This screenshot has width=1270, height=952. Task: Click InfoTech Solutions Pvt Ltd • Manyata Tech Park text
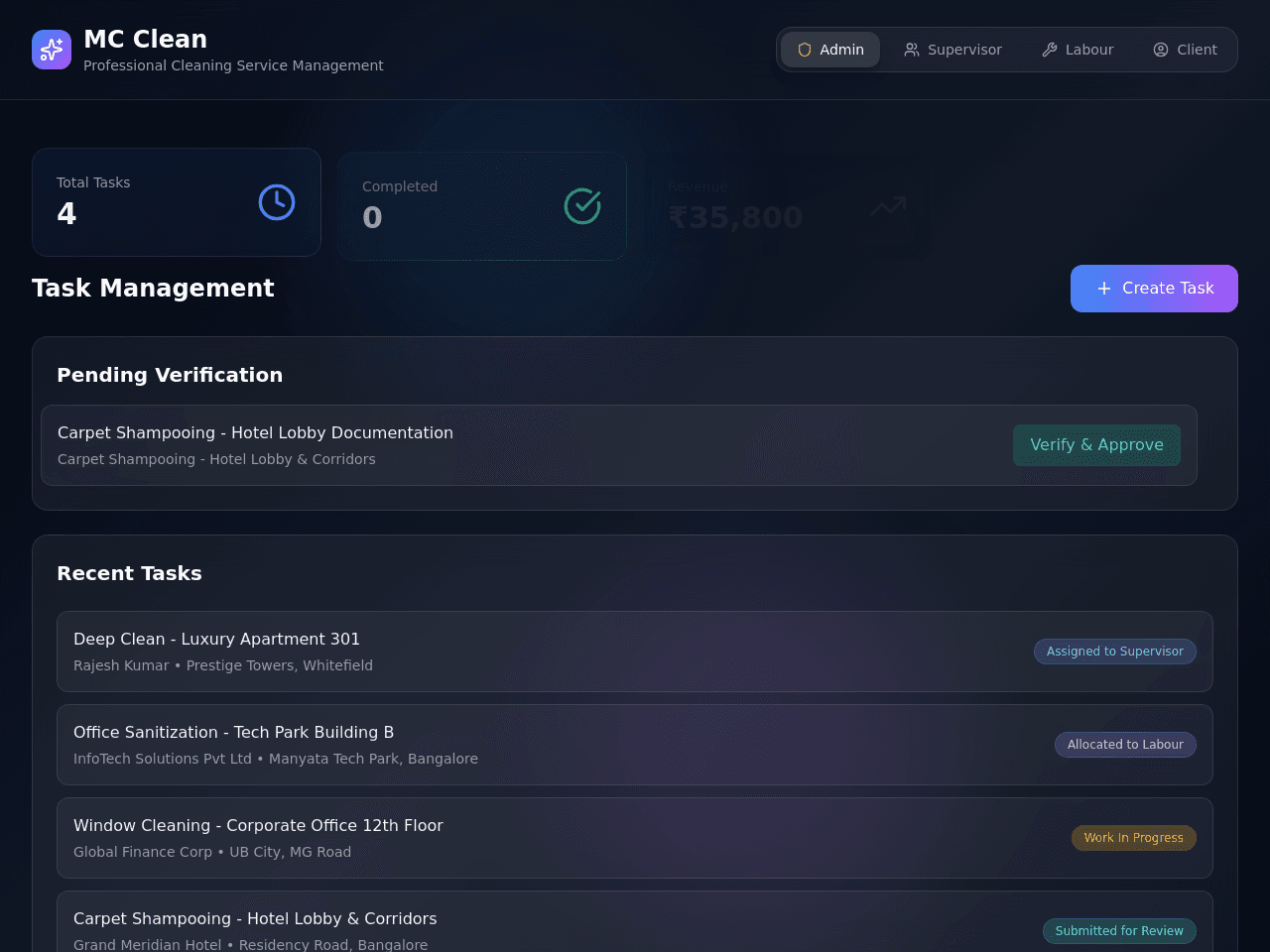tap(276, 759)
